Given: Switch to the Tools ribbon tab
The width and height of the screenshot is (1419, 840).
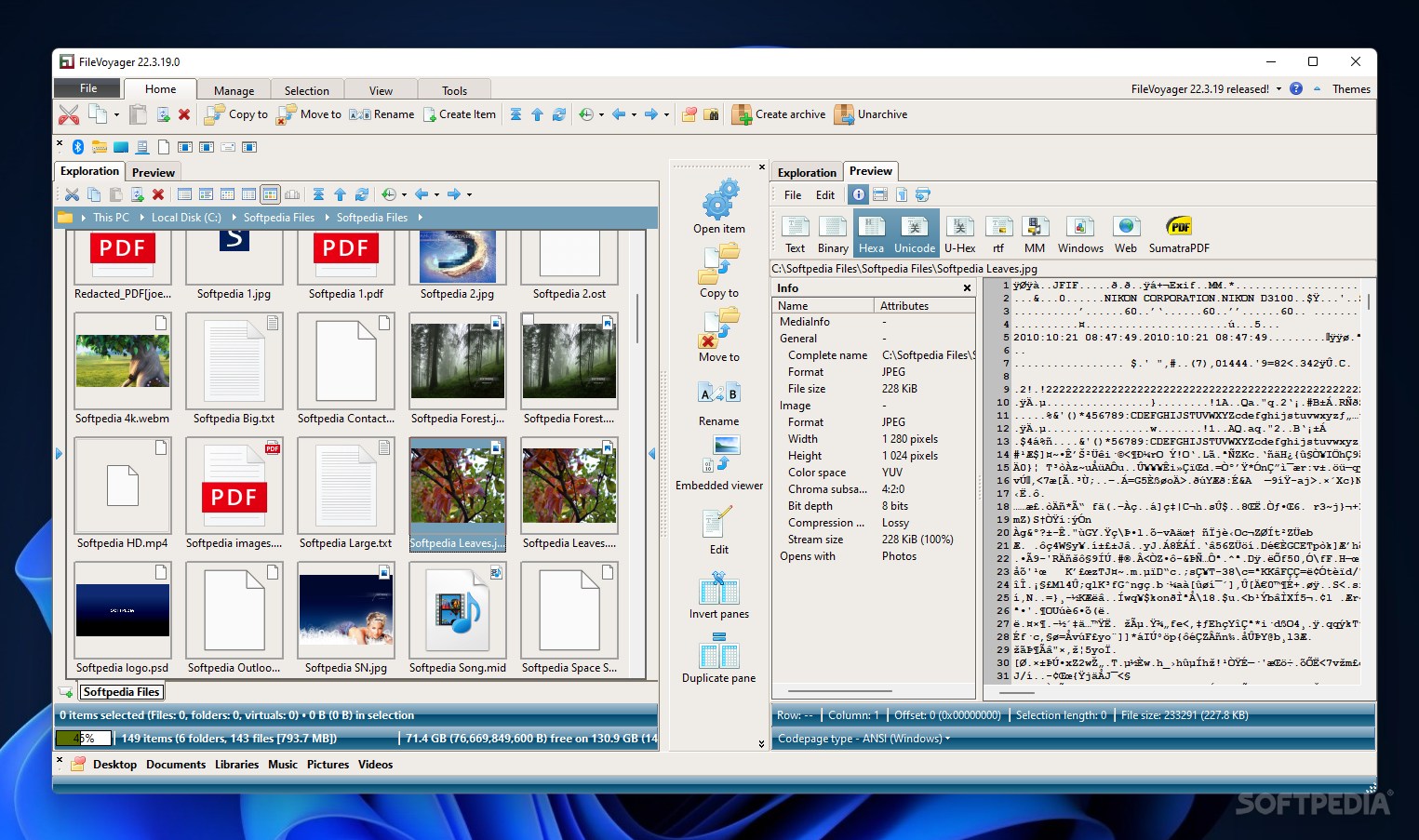Looking at the screenshot, I should [x=454, y=90].
